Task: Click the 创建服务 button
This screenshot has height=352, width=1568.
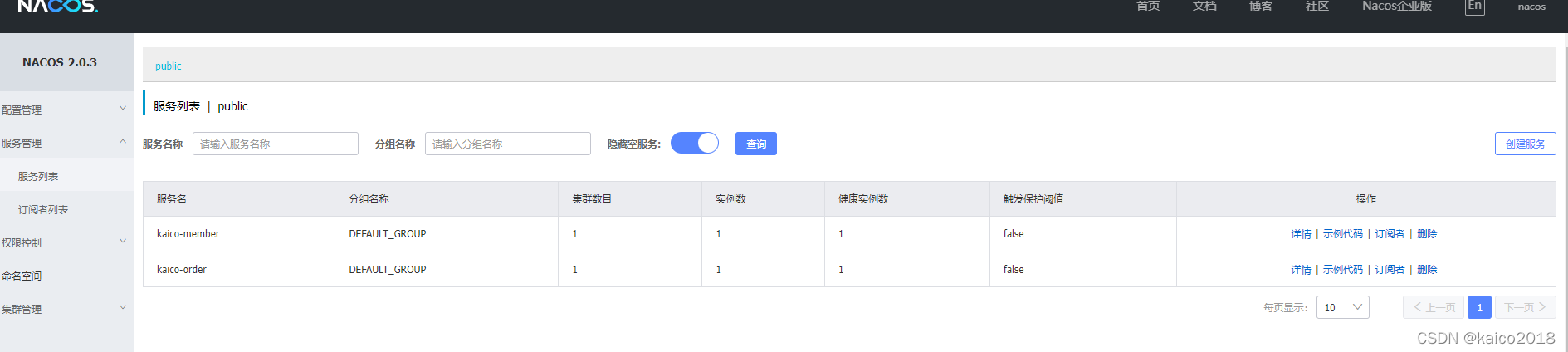Action: (x=1525, y=144)
